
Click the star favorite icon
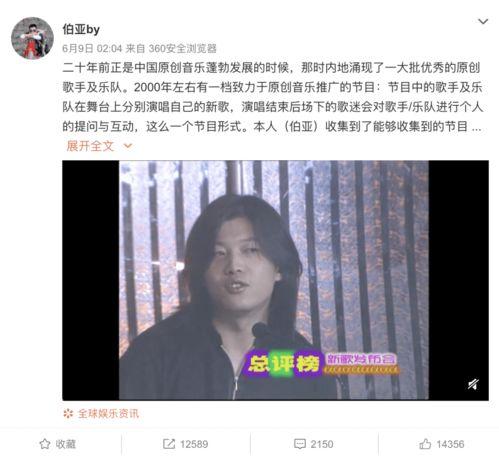click(45, 444)
